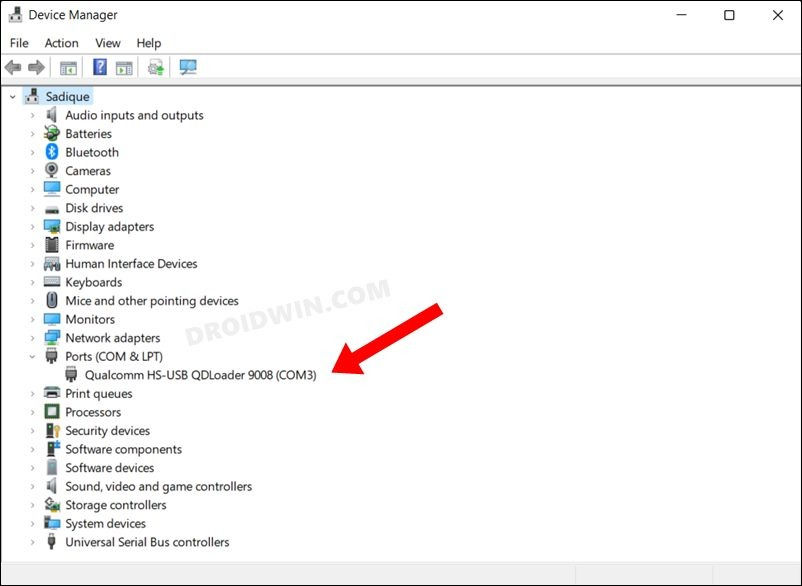
Task: Click the Batteries icon
Action: coord(52,133)
